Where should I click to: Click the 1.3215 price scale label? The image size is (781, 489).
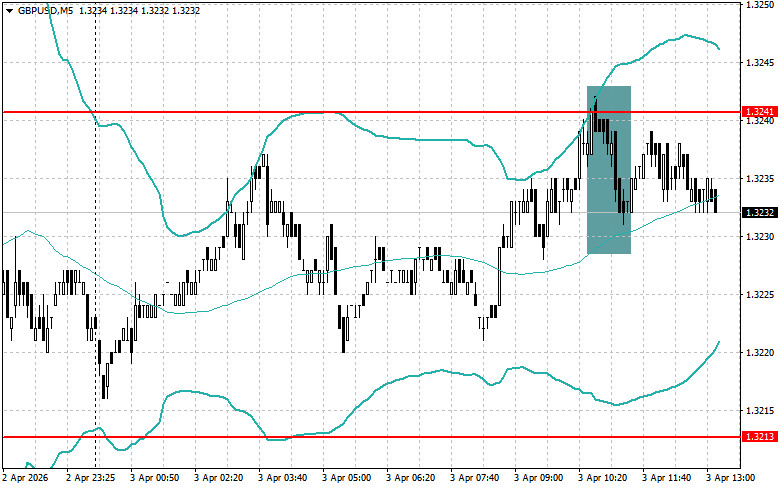click(x=759, y=411)
